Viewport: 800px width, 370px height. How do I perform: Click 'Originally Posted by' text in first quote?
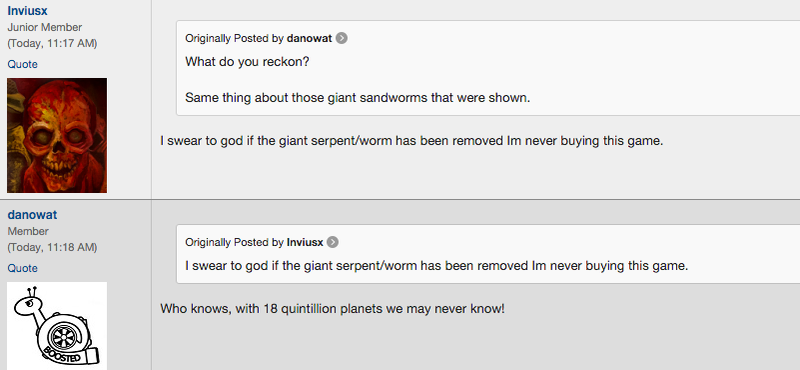(x=235, y=38)
